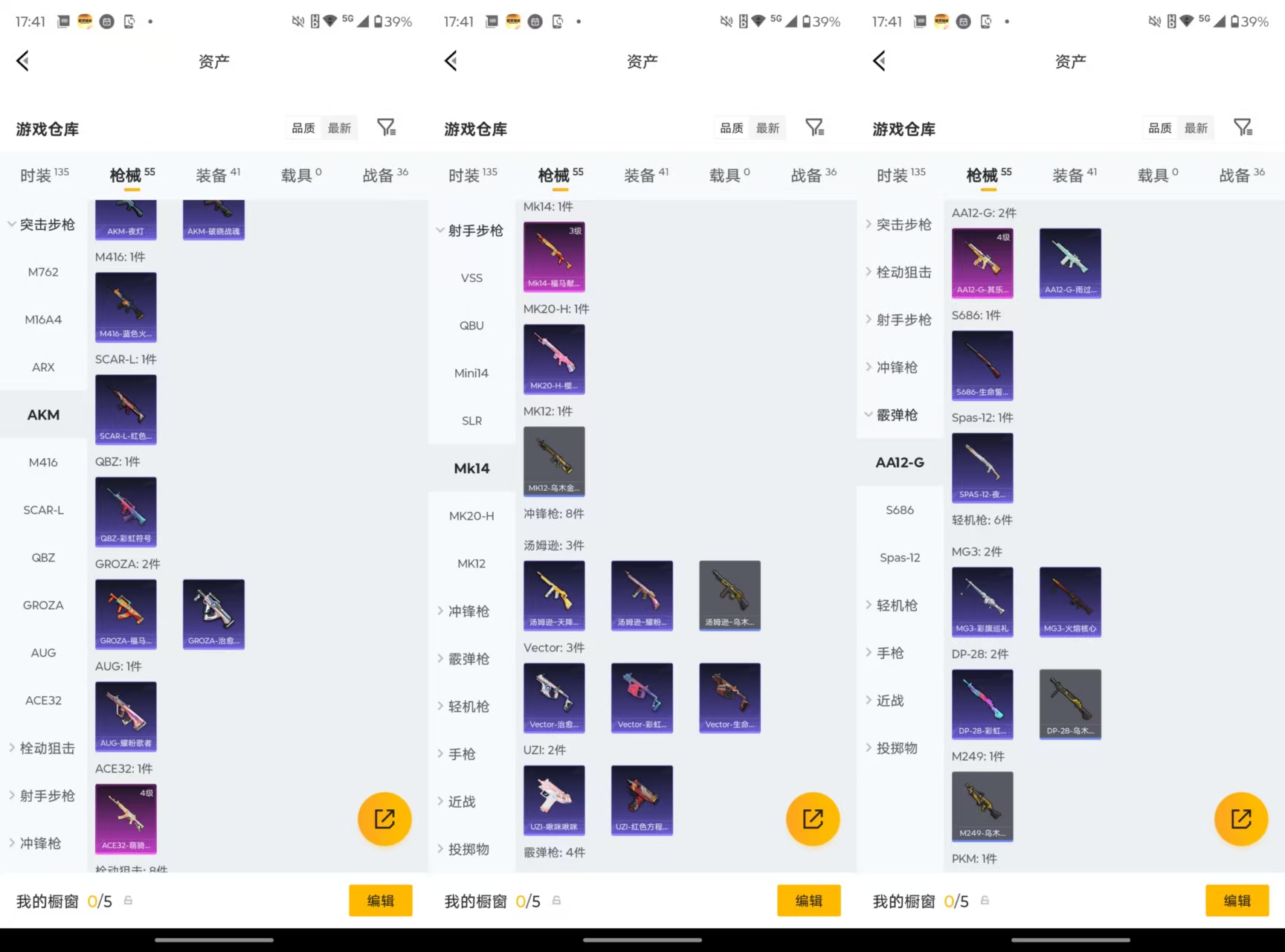This screenshot has width=1285, height=952.
Task: Select S686 in the weapon sidebar
Action: [900, 510]
